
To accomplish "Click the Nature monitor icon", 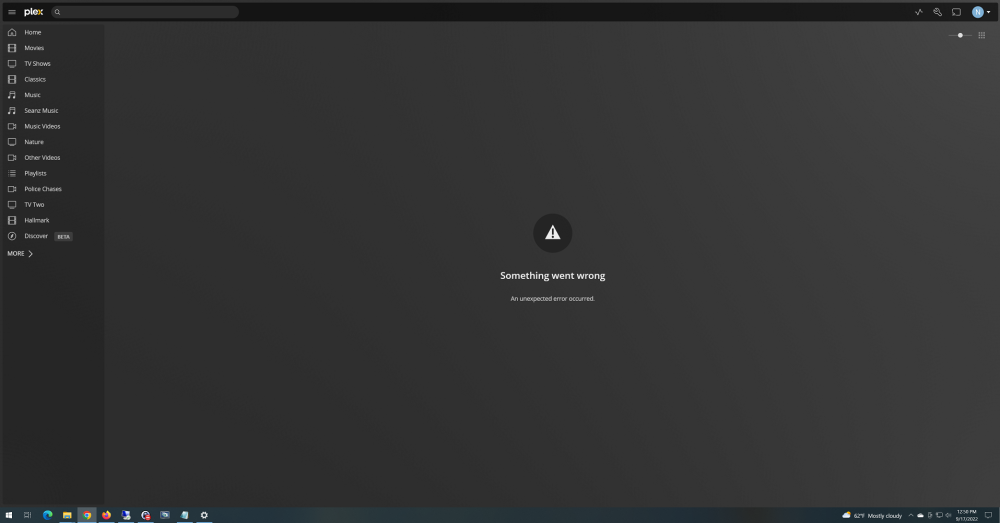I will coord(11,142).
